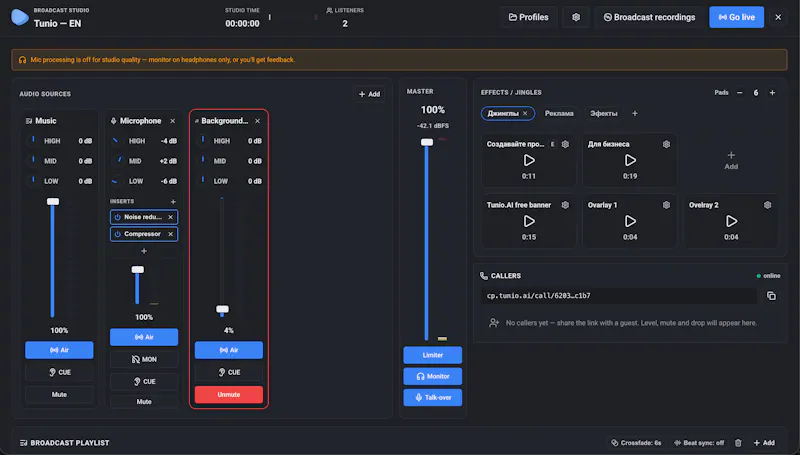Unmute the Background channel

pyautogui.click(x=229, y=394)
